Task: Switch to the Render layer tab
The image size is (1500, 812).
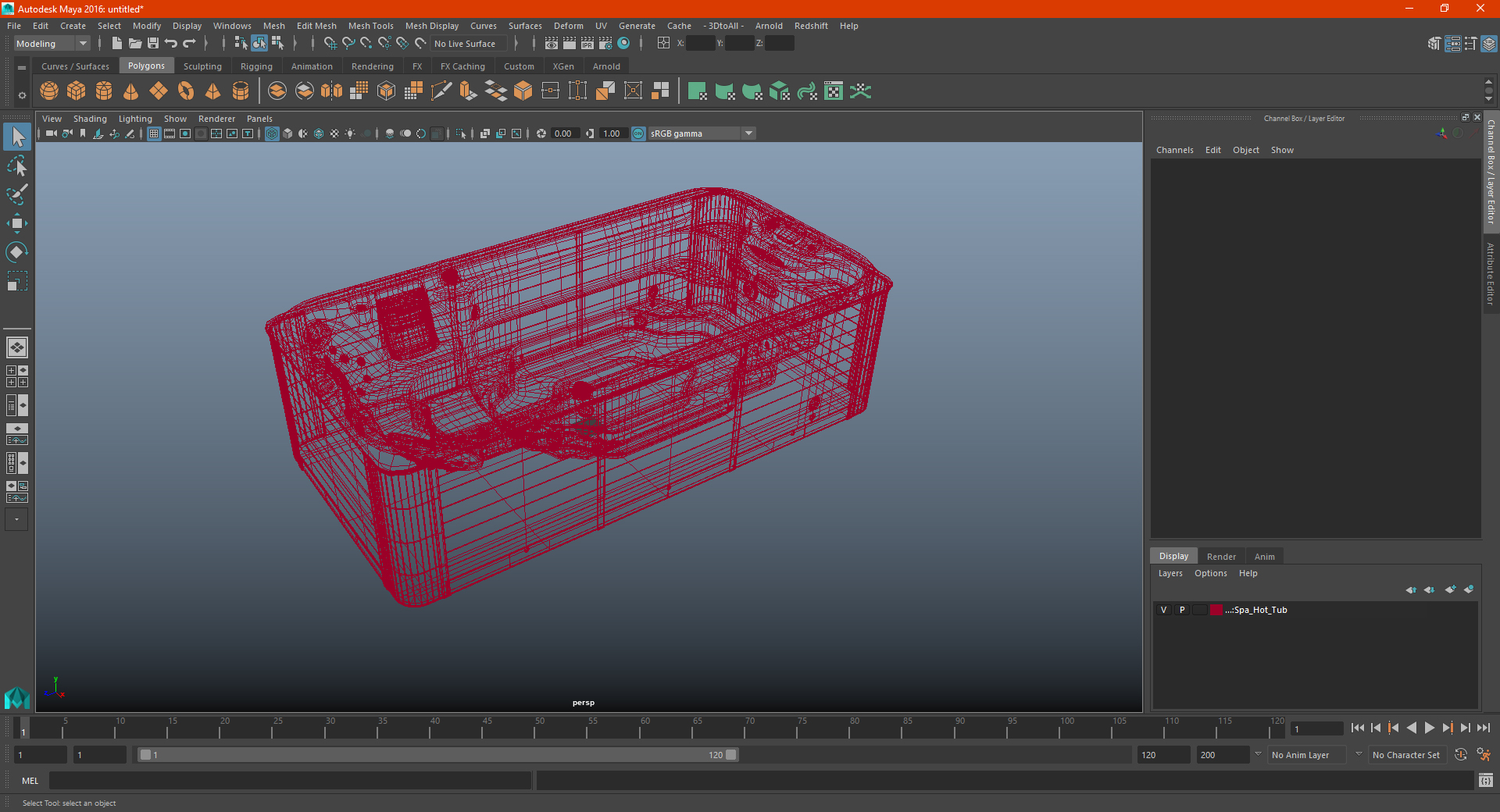Action: click(1221, 557)
